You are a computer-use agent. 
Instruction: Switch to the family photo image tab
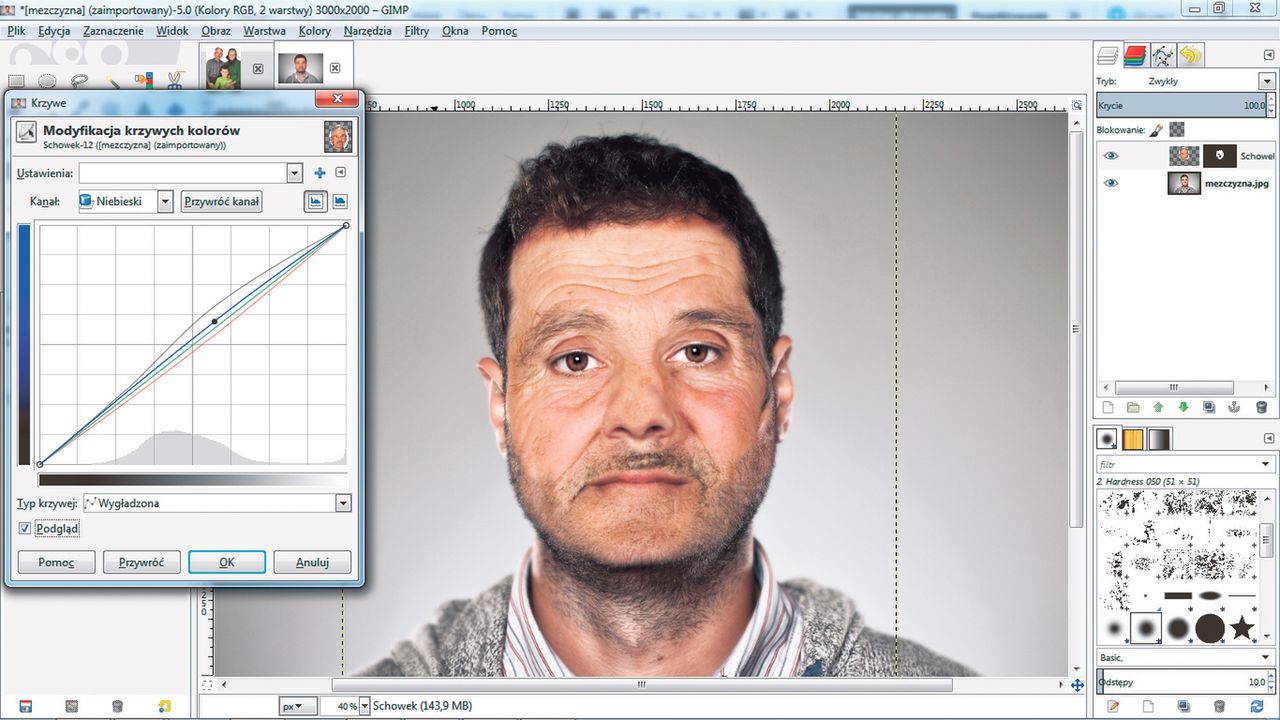click(x=223, y=67)
